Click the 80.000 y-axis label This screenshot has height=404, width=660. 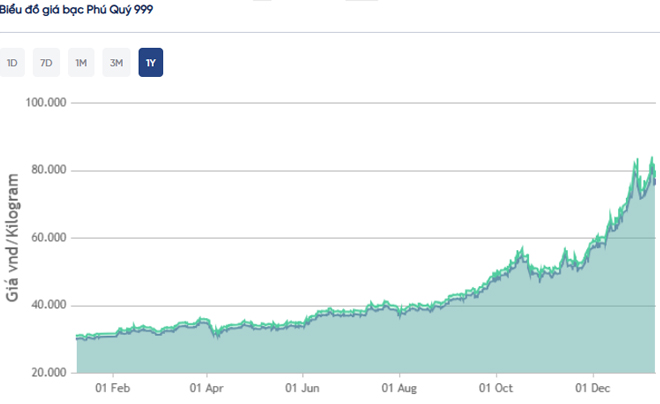47,170
